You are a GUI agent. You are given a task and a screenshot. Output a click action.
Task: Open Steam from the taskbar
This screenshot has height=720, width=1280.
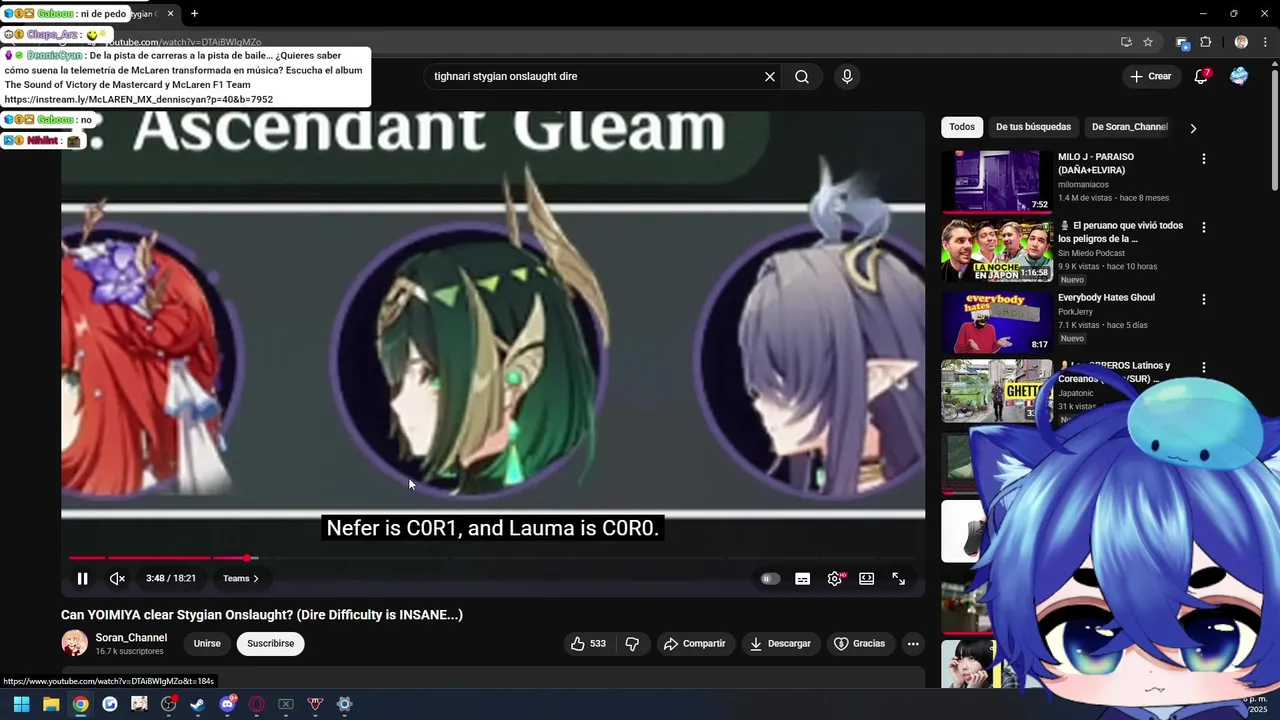pyautogui.click(x=198, y=704)
